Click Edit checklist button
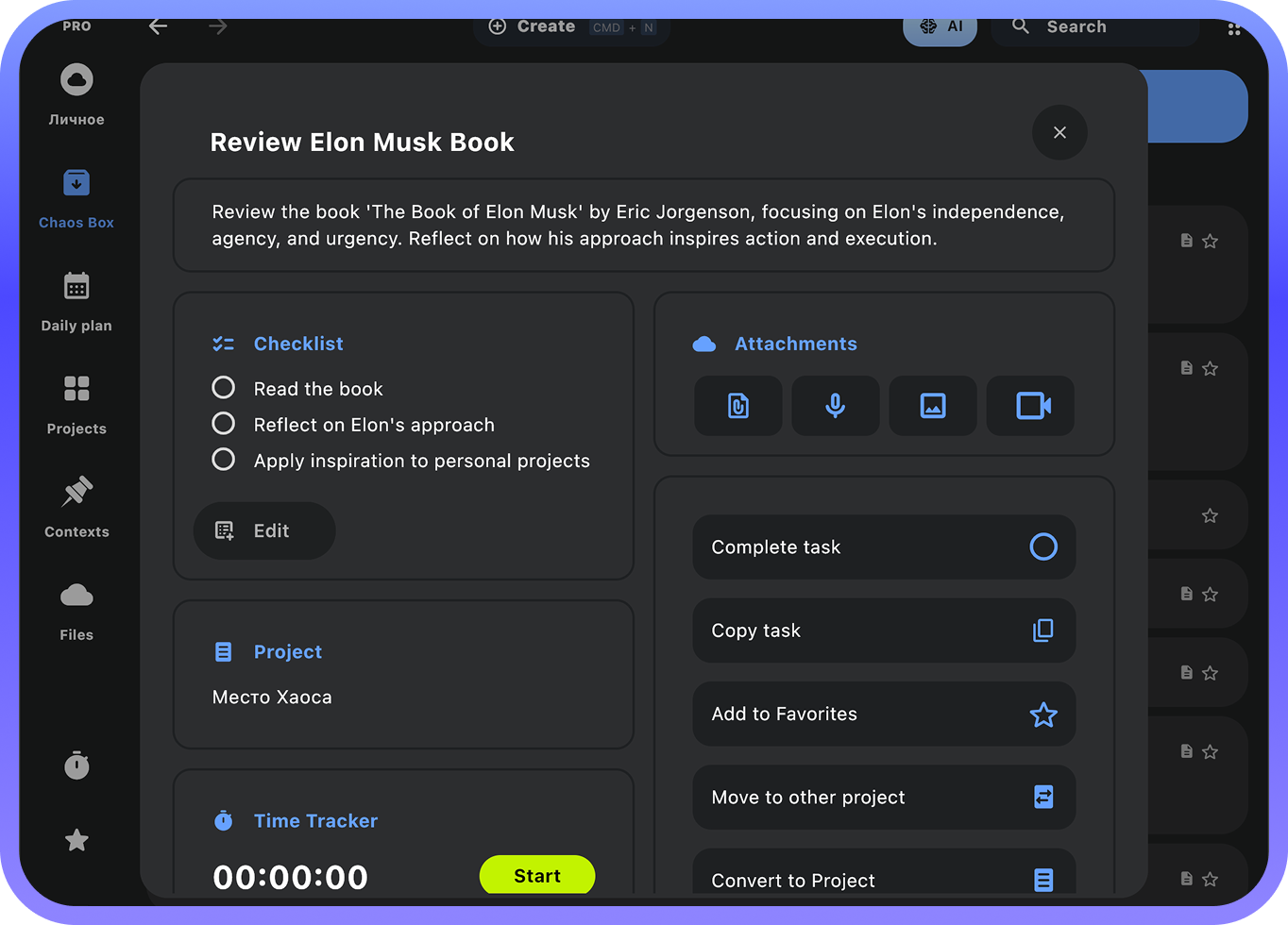Viewport: 1288px width, 925px height. [264, 530]
